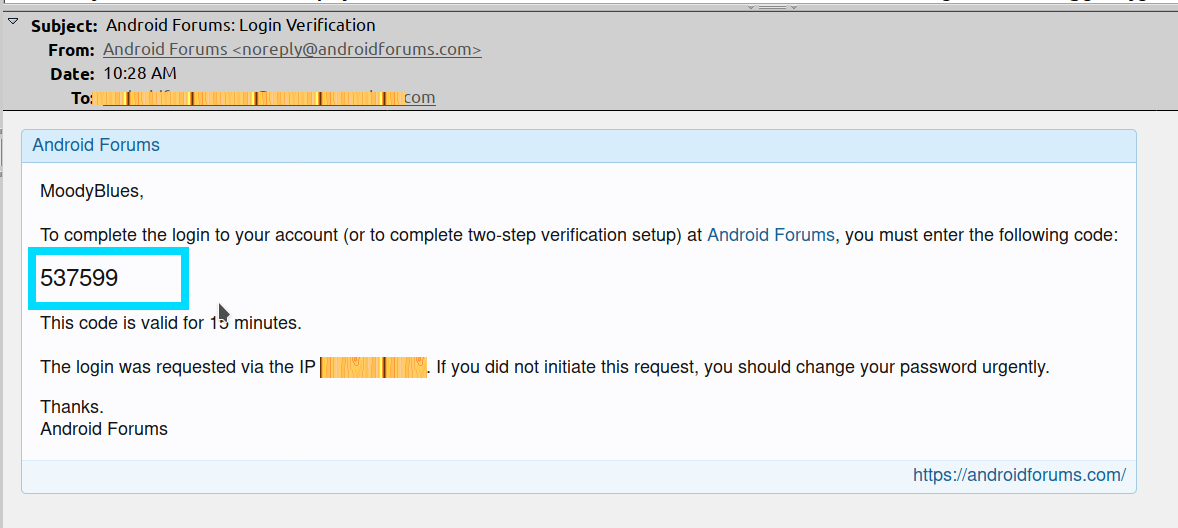Select the verification code 537599
The image size is (1178, 528).
[79, 279]
